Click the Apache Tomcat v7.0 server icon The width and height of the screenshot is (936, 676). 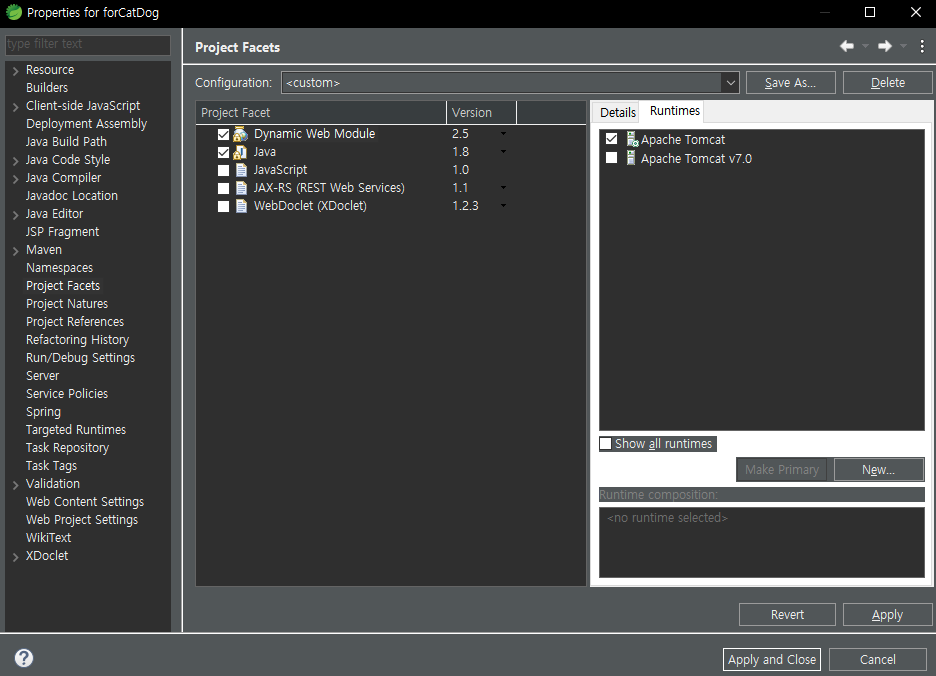point(630,158)
